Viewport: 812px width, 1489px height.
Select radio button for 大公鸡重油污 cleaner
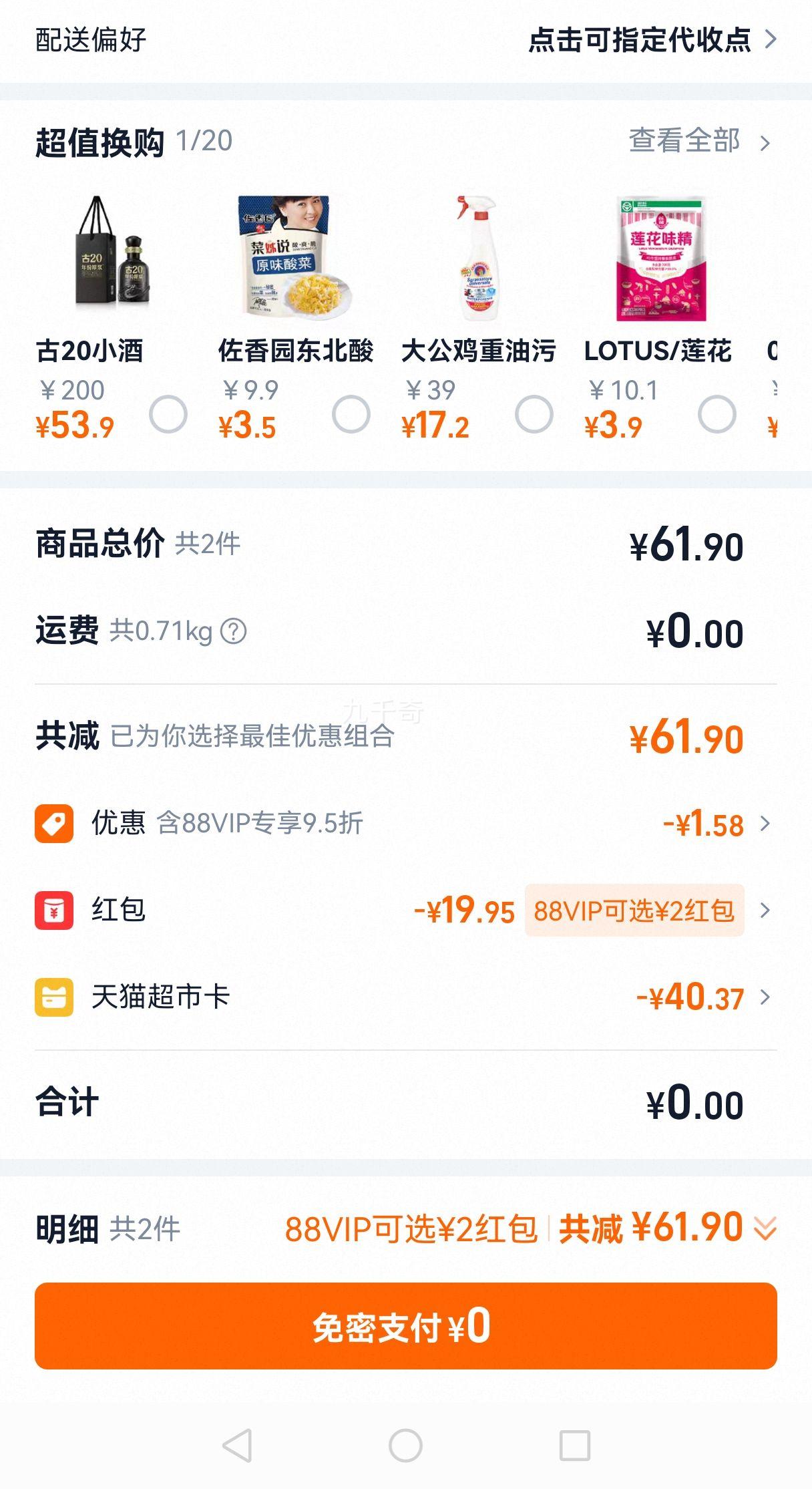(x=534, y=414)
